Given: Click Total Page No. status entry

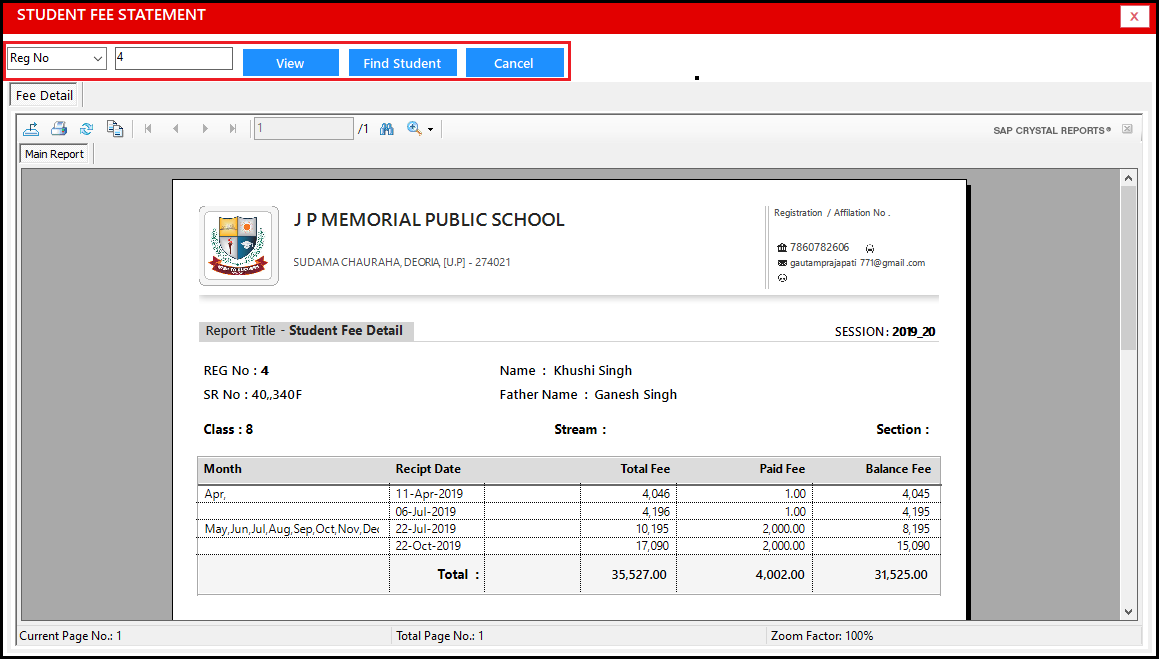Looking at the screenshot, I should pyautogui.click(x=440, y=636).
